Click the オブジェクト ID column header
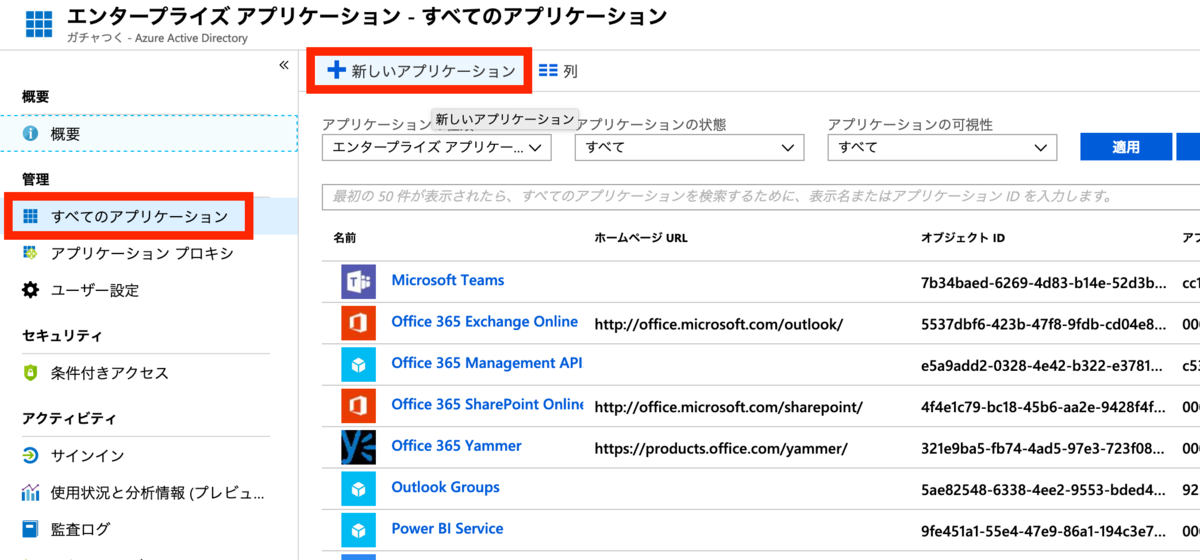The height and width of the screenshot is (560, 1200). tap(962, 238)
